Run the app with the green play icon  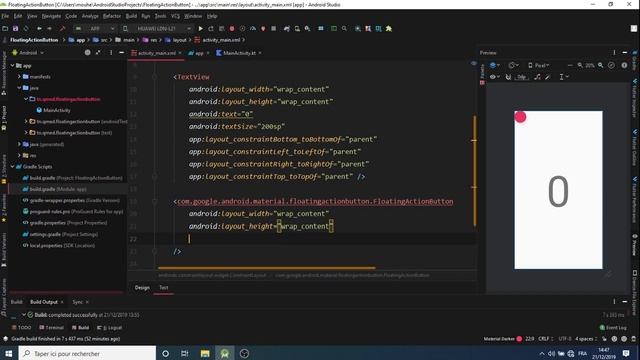tap(200, 29)
